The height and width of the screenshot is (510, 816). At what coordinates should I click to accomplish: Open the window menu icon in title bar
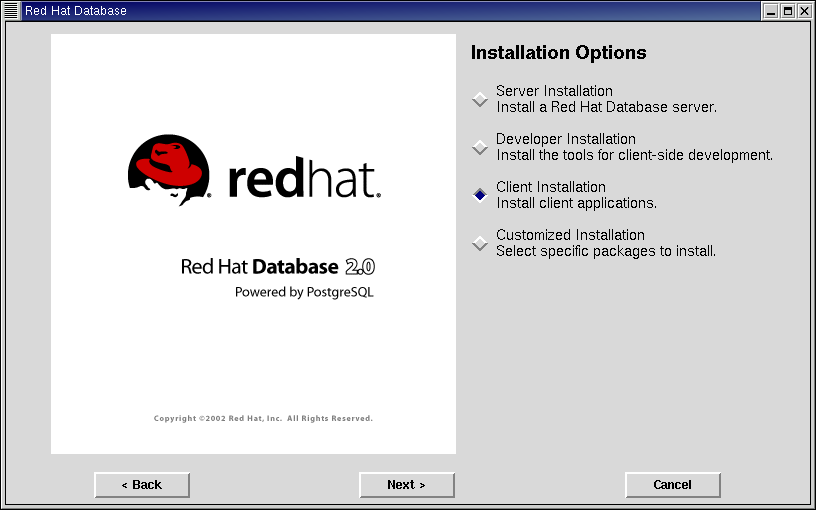pyautogui.click(x=11, y=10)
